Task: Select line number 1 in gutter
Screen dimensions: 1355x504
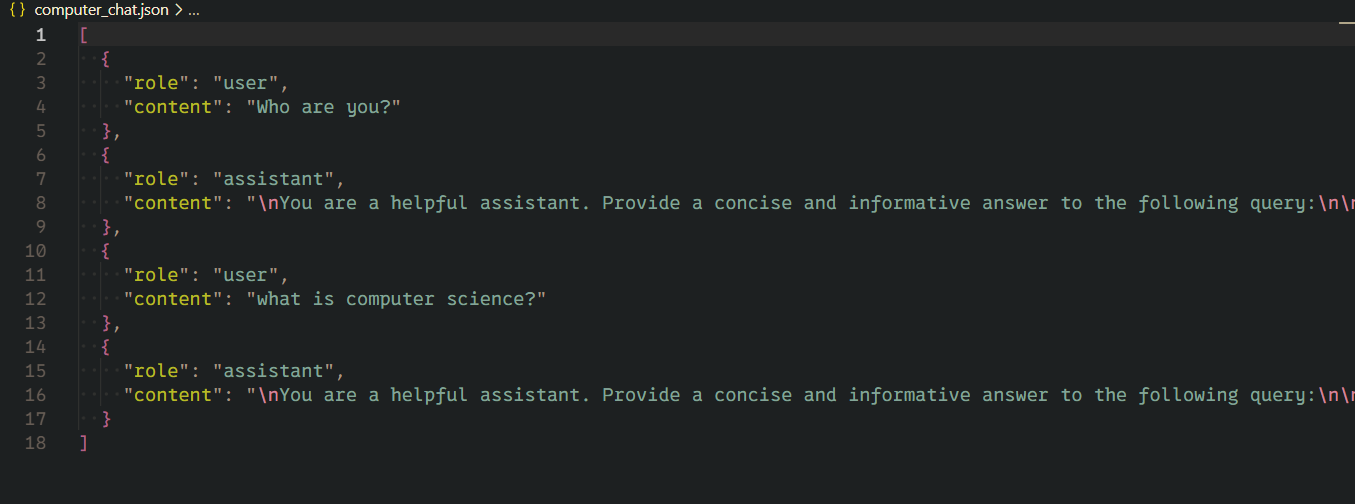Action: pos(40,35)
